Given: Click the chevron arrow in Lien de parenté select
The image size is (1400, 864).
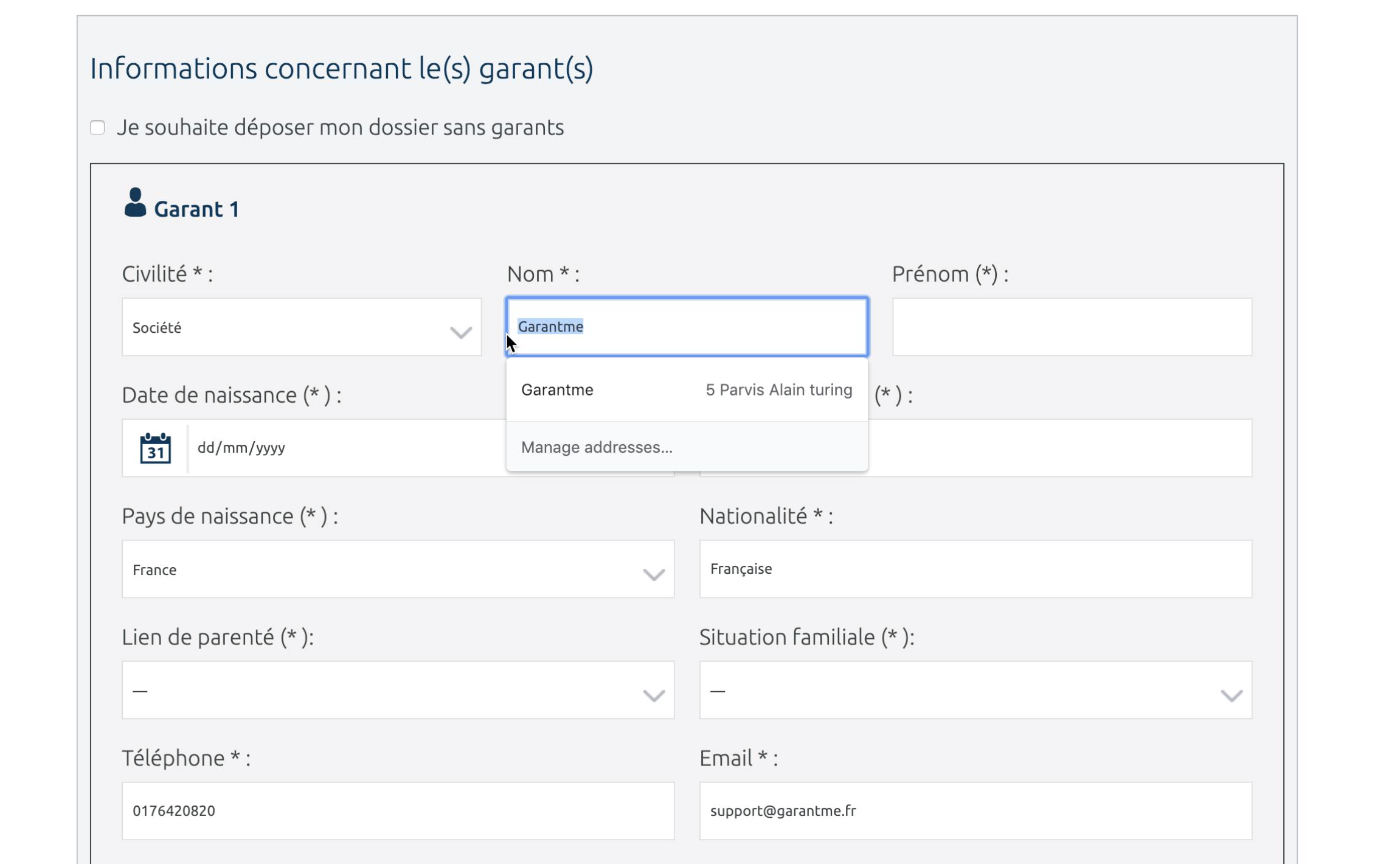Looking at the screenshot, I should coord(654,695).
